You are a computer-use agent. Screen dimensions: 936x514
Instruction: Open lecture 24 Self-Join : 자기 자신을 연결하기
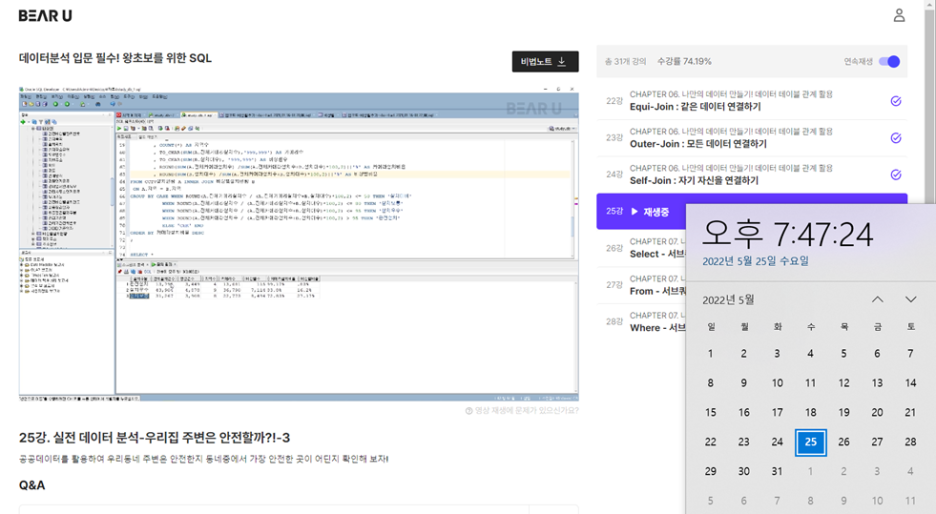752,175
